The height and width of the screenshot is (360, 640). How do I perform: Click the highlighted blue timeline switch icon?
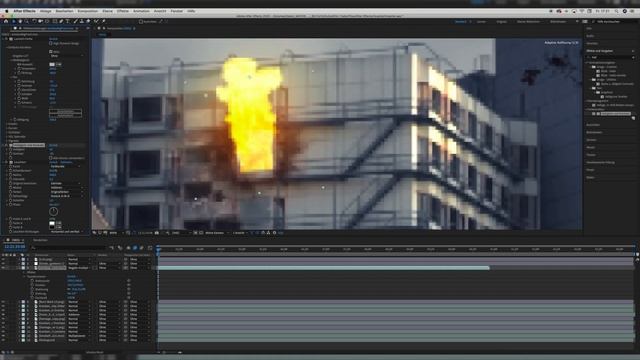click(135, 248)
